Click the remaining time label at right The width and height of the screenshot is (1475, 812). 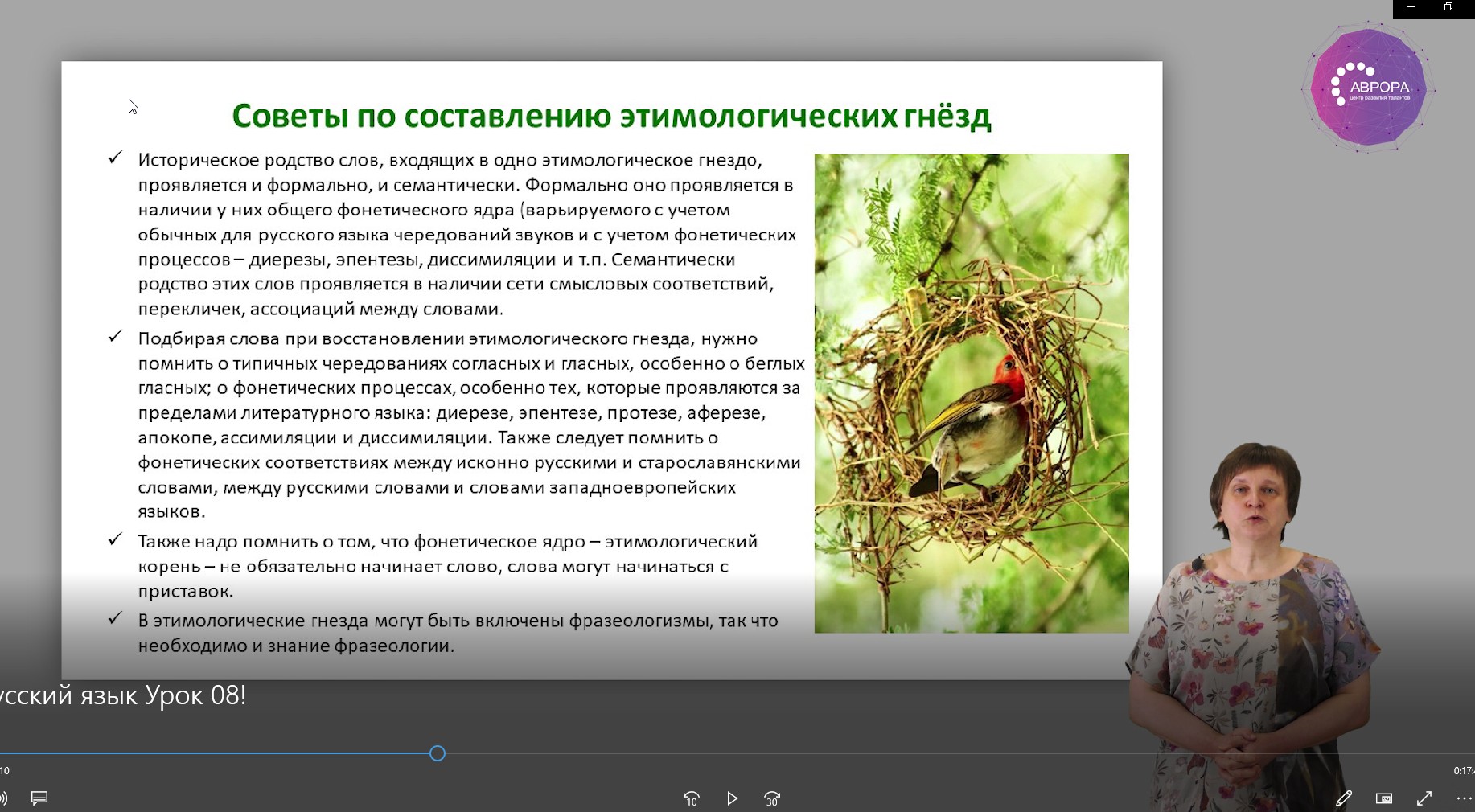(1464, 771)
